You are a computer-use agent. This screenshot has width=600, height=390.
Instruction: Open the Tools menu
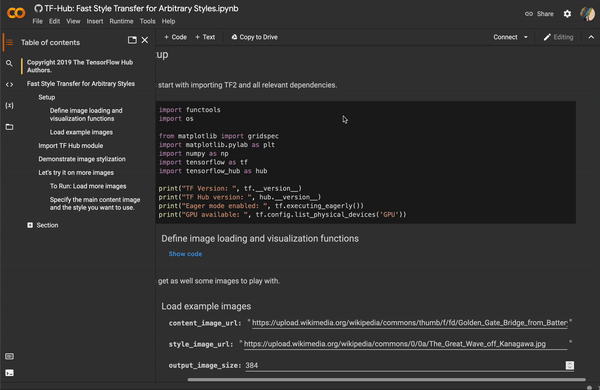[x=147, y=21]
